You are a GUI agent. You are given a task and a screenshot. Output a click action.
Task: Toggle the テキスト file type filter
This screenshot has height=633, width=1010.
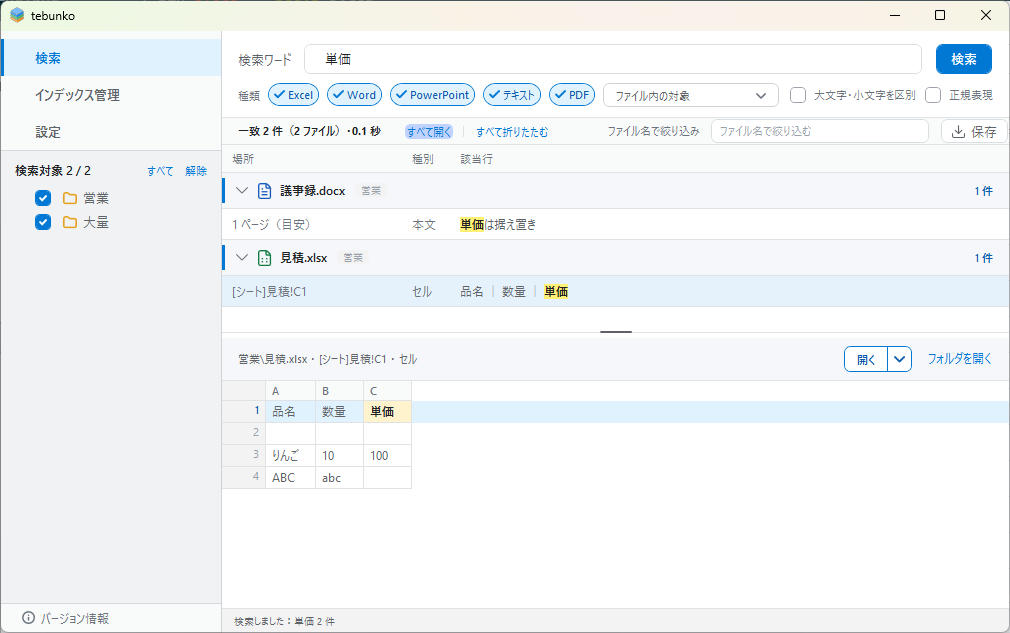[x=512, y=95]
